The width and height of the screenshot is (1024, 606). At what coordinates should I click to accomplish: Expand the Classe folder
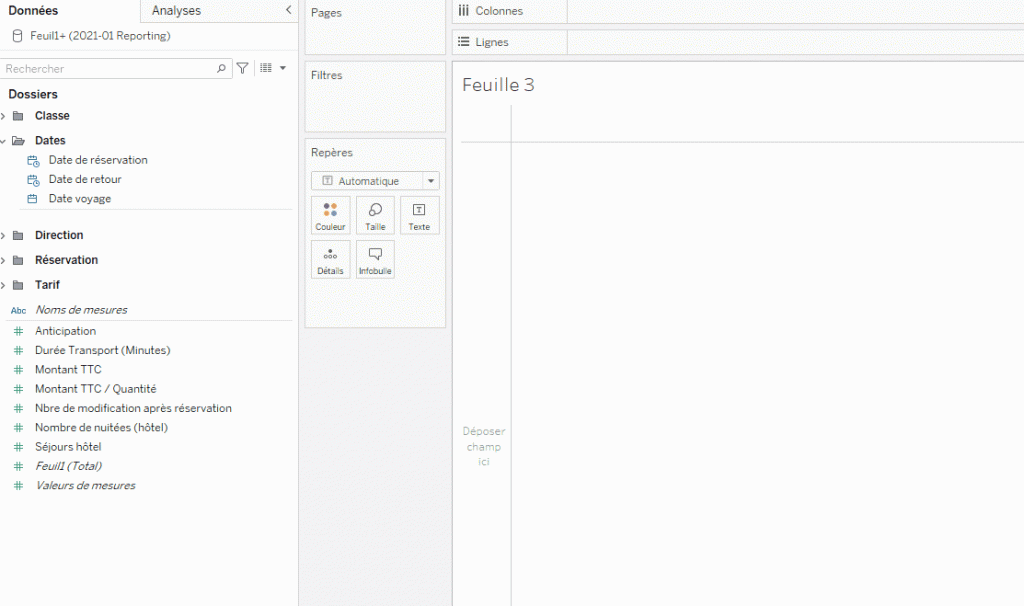click(x=3, y=116)
